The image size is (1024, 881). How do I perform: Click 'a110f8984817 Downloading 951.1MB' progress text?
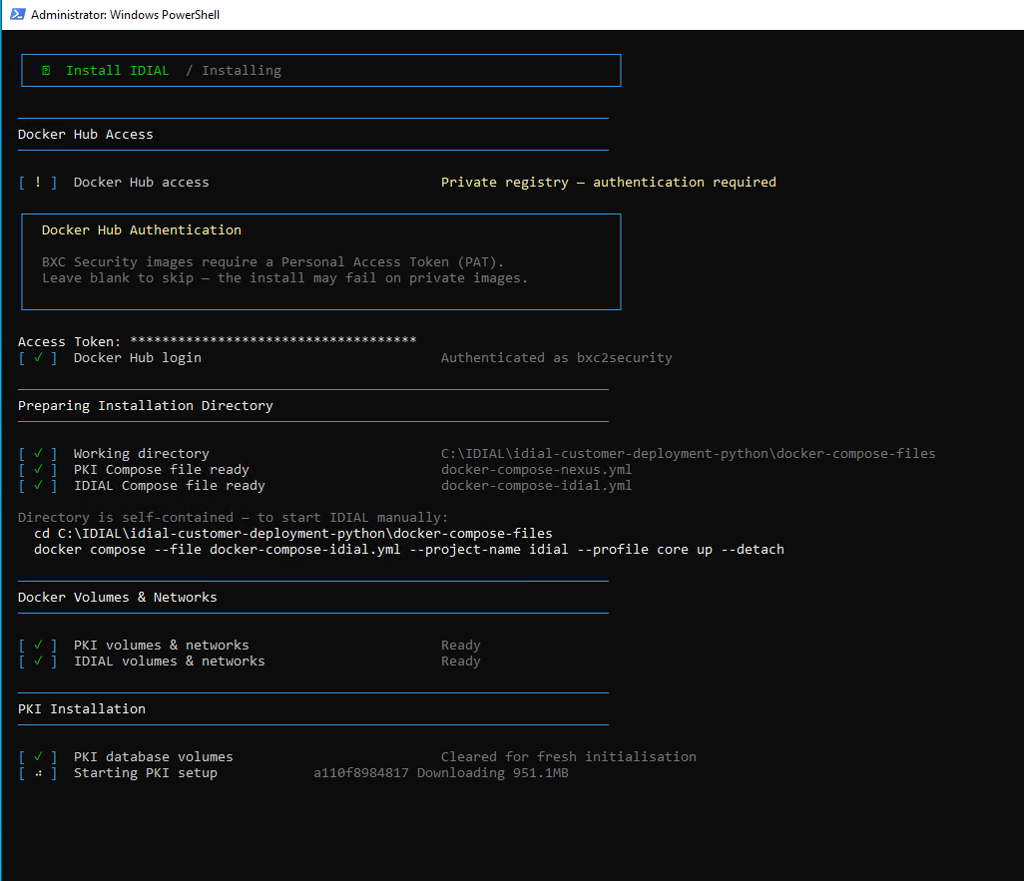click(x=441, y=773)
